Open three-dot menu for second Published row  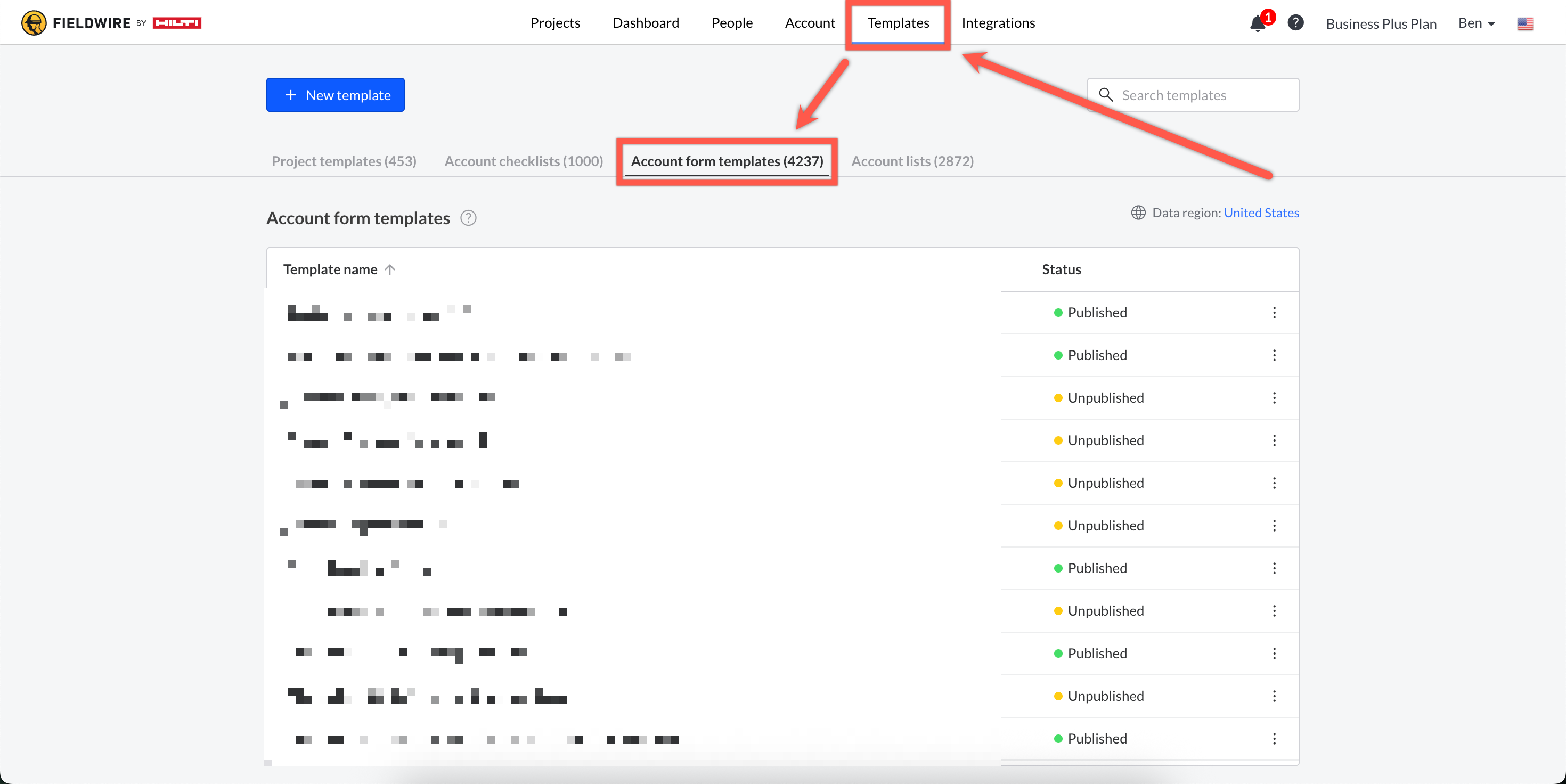[x=1274, y=355]
